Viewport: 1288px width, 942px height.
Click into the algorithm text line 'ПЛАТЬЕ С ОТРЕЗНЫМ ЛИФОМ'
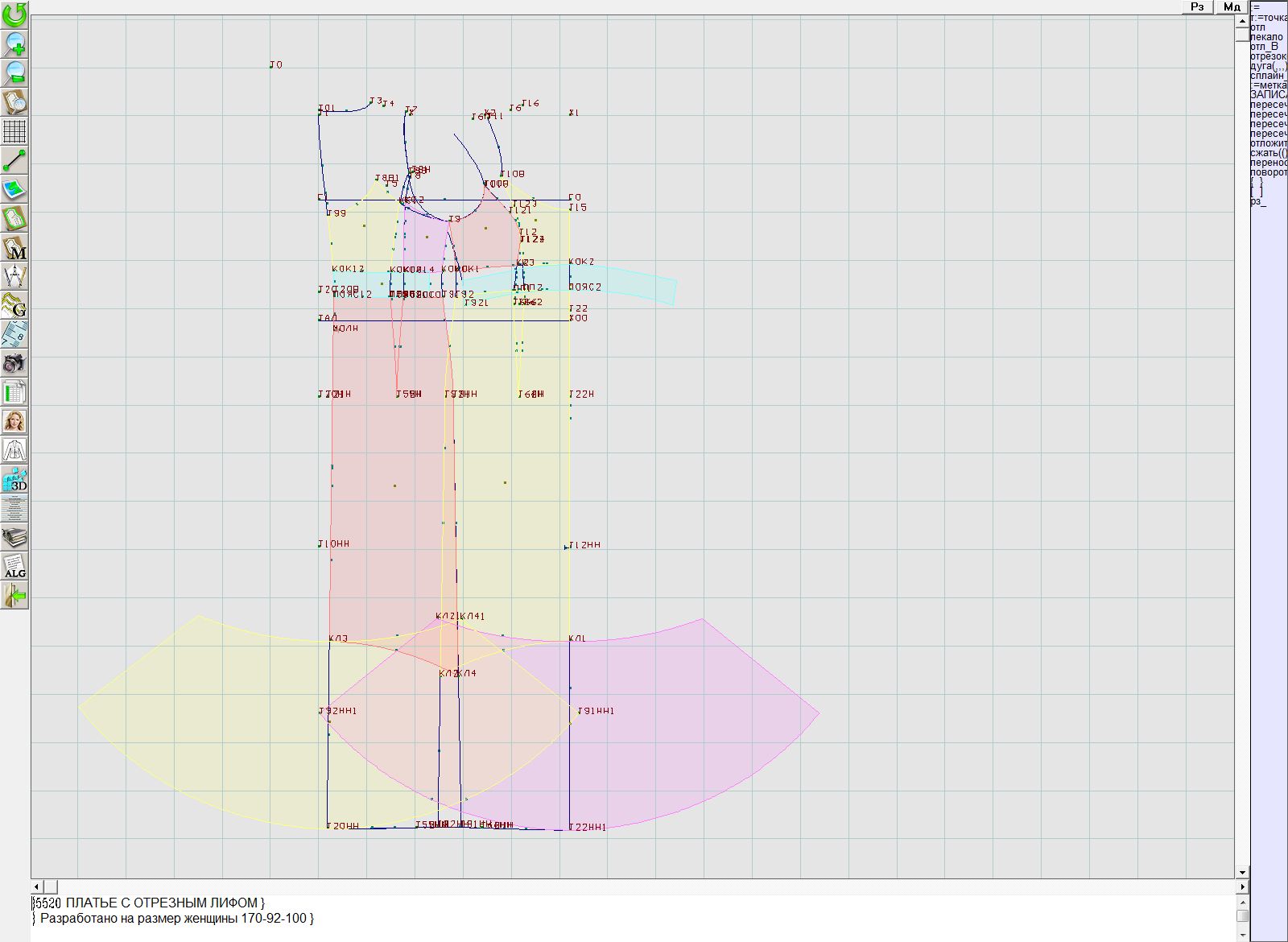pos(161,903)
